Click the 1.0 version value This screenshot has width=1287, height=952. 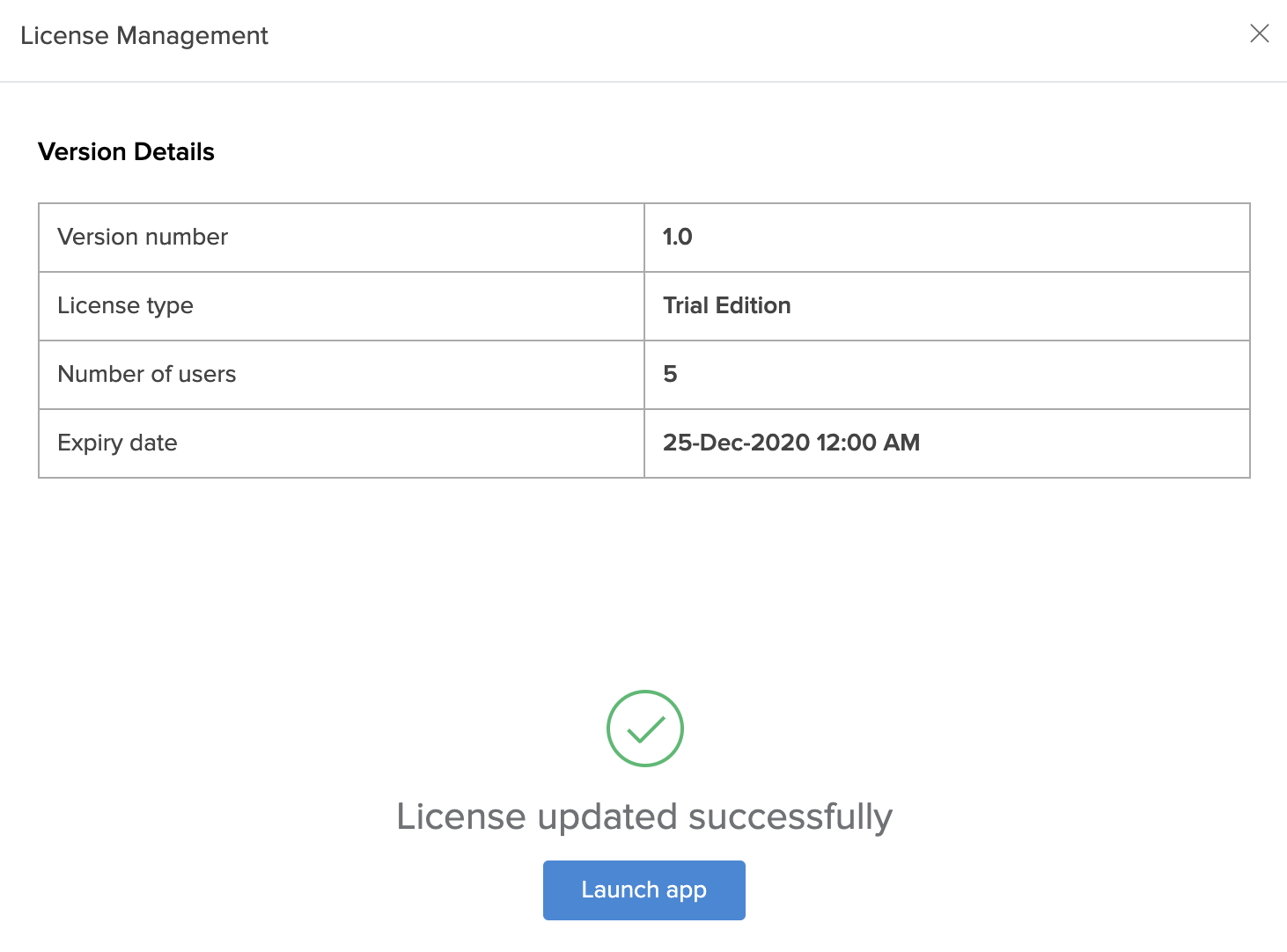click(677, 237)
